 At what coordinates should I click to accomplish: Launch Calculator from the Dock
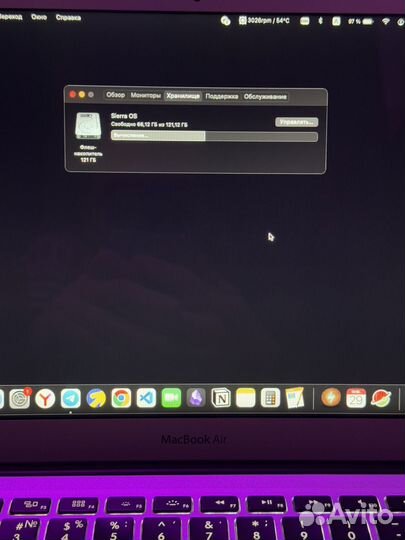(270, 398)
